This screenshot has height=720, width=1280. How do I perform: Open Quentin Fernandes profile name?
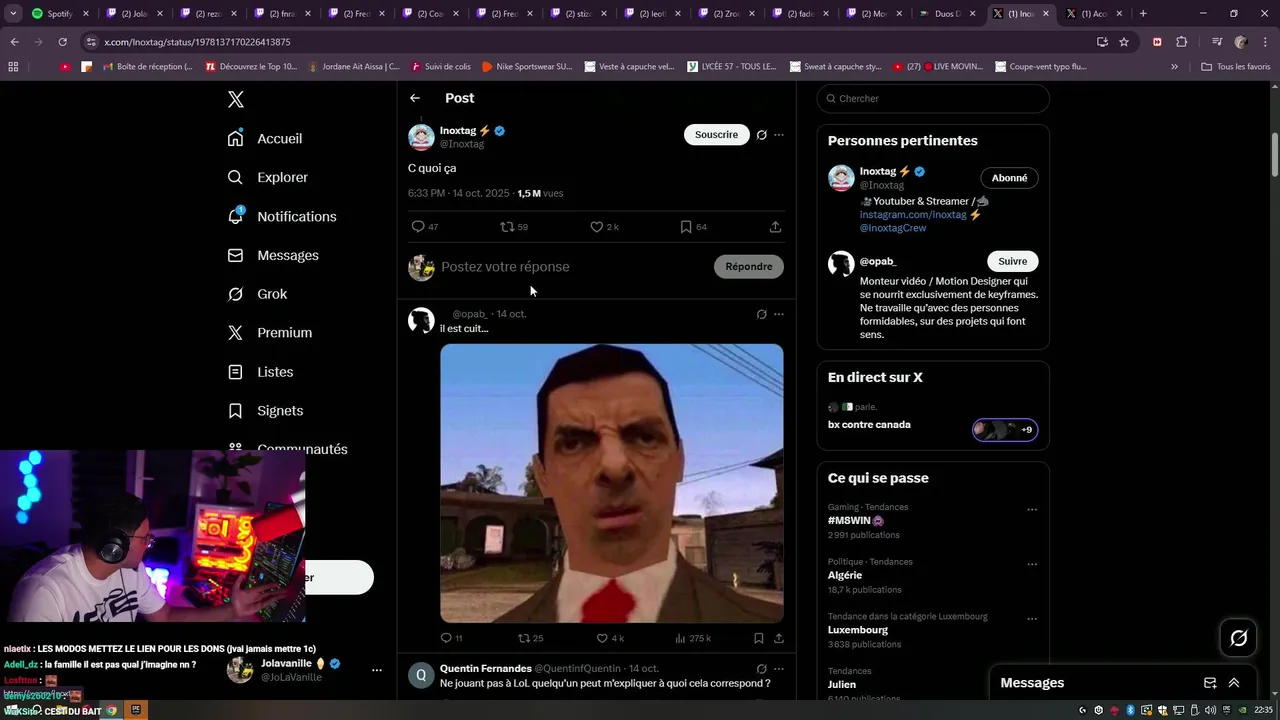486,668
